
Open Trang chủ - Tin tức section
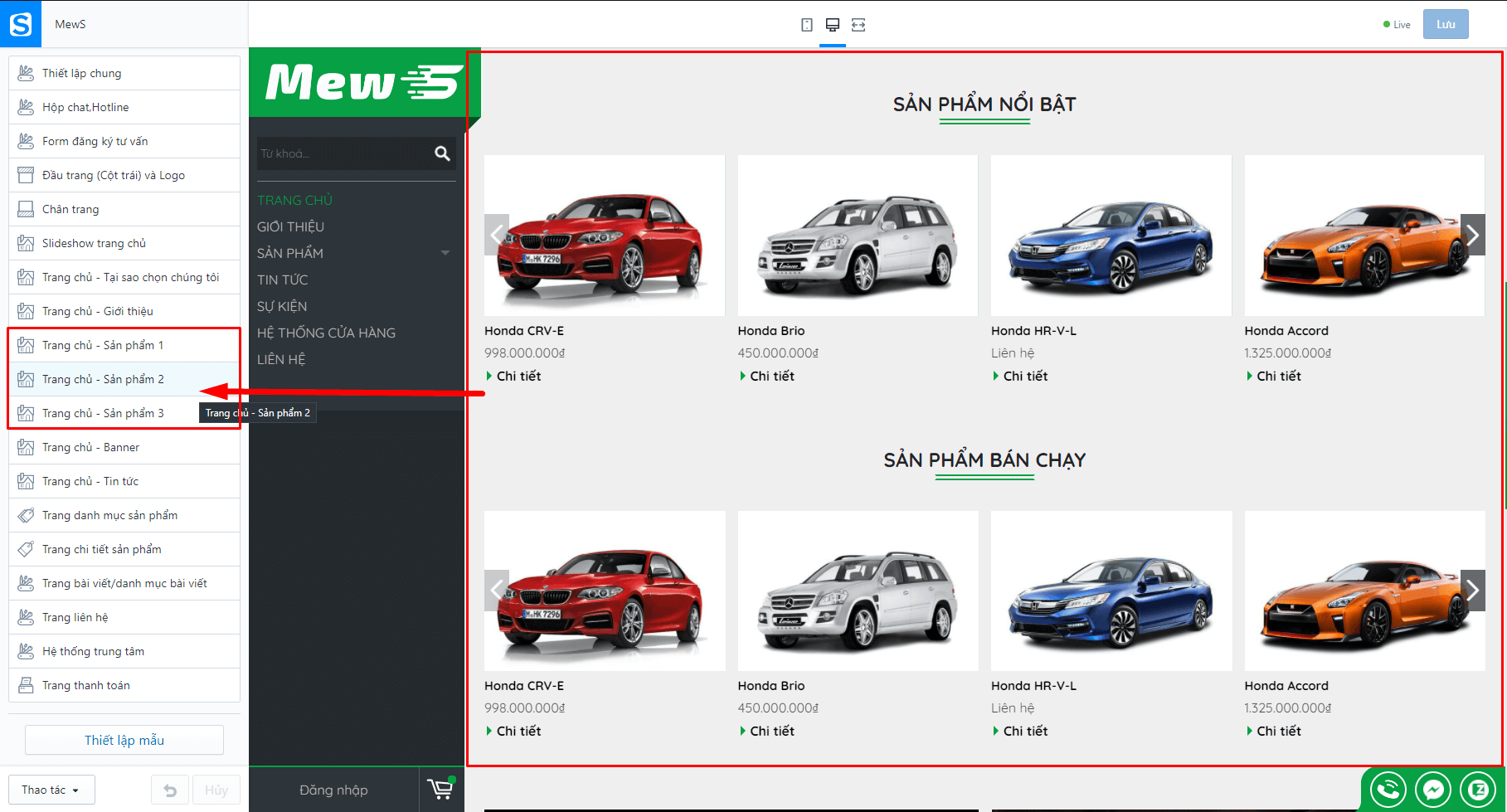pos(124,481)
